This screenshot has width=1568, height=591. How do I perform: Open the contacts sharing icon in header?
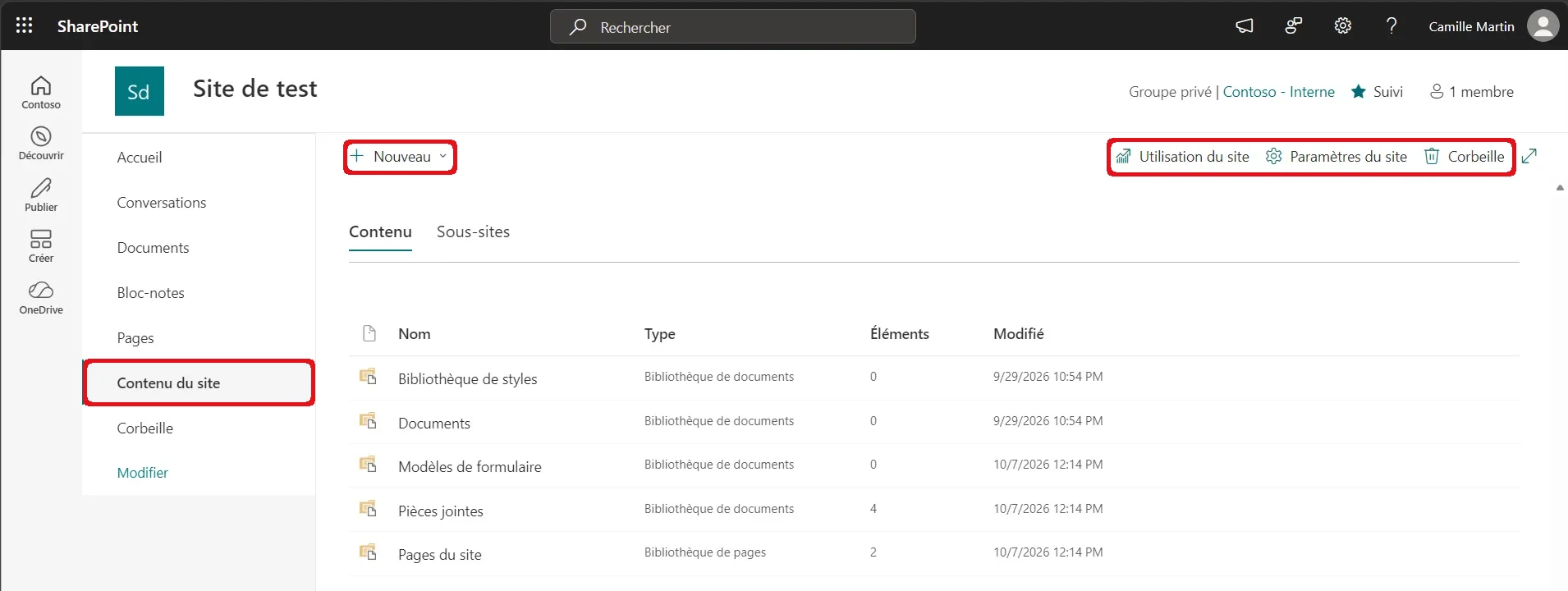click(1294, 26)
